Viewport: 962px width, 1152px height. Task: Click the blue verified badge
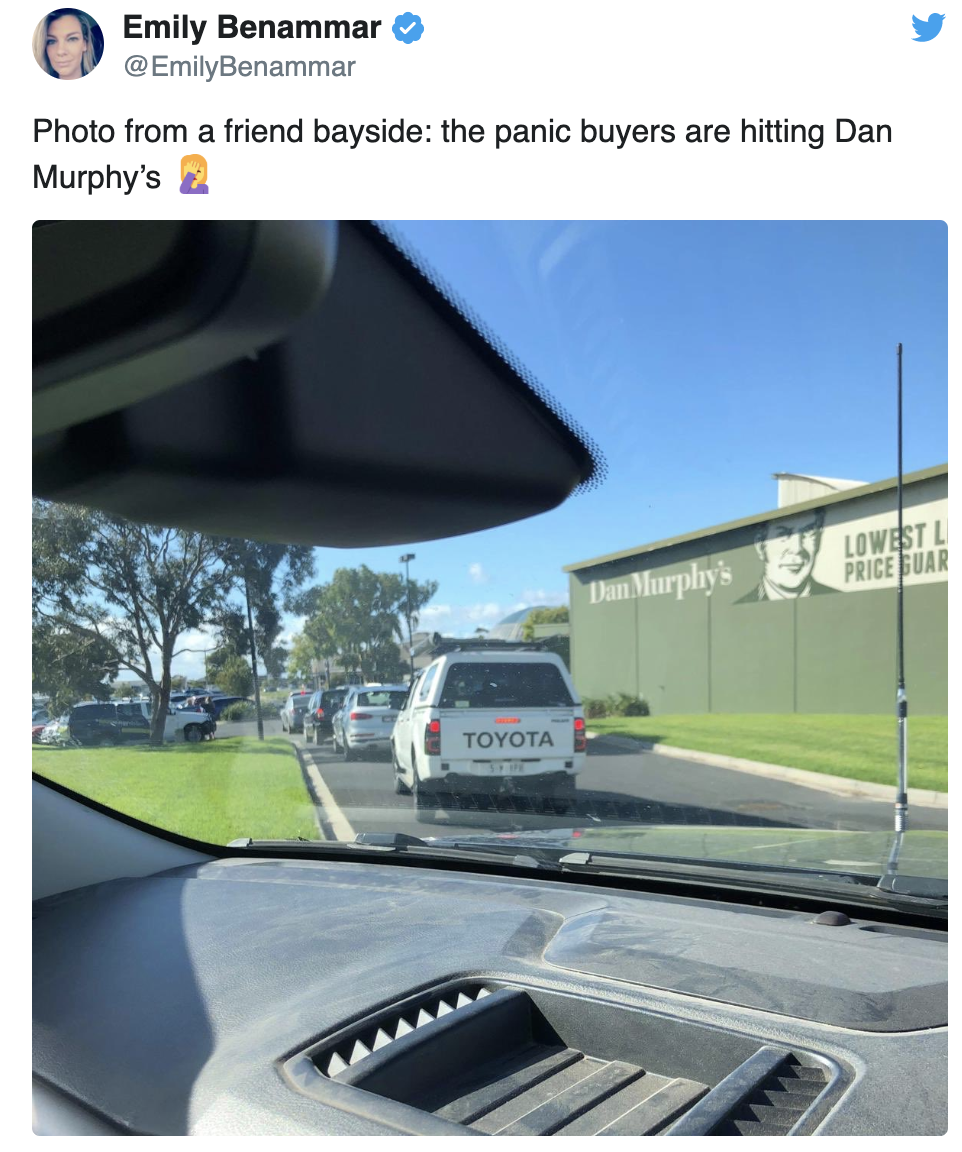click(407, 28)
